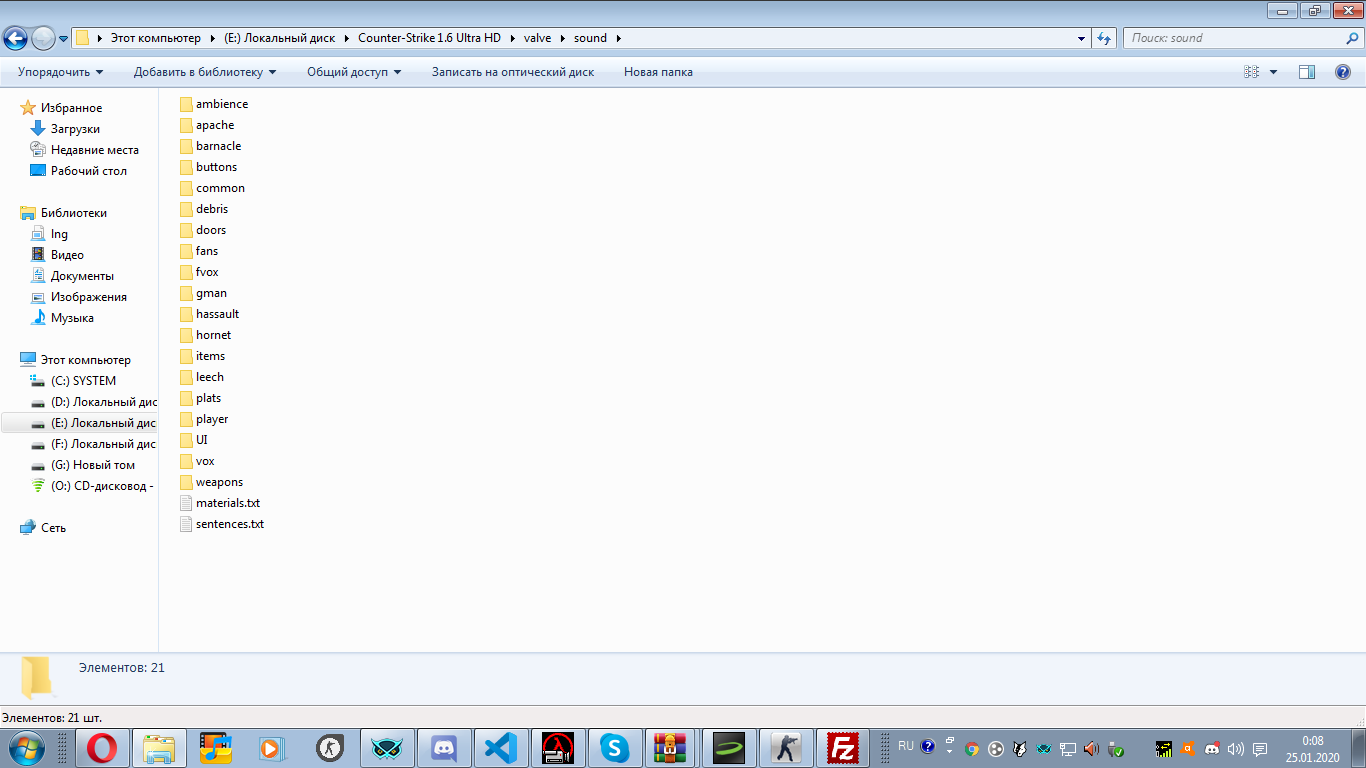Select Рабочий стол in the sidebar
This screenshot has width=1366, height=768.
click(89, 171)
